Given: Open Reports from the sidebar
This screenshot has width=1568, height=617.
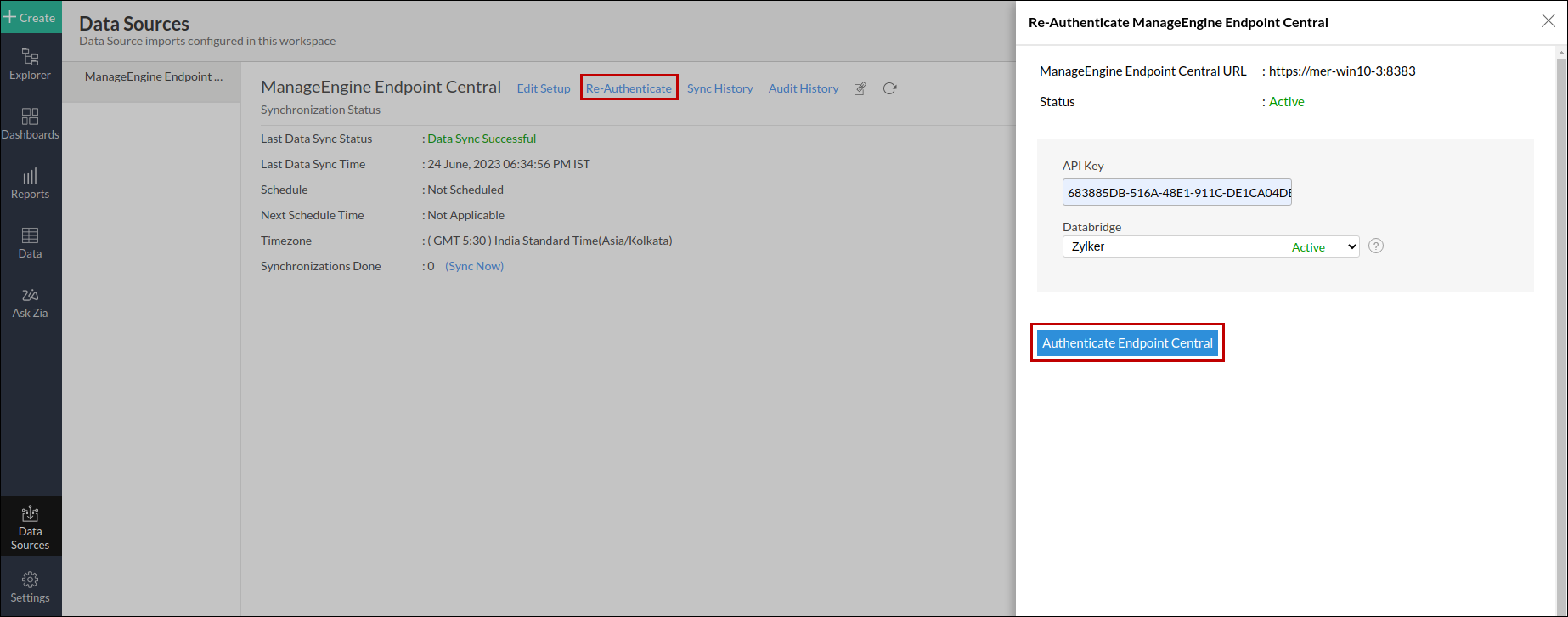Looking at the screenshot, I should click(x=30, y=184).
